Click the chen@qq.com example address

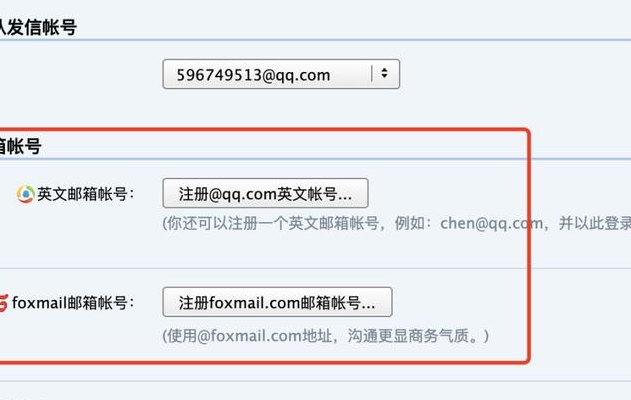click(491, 223)
